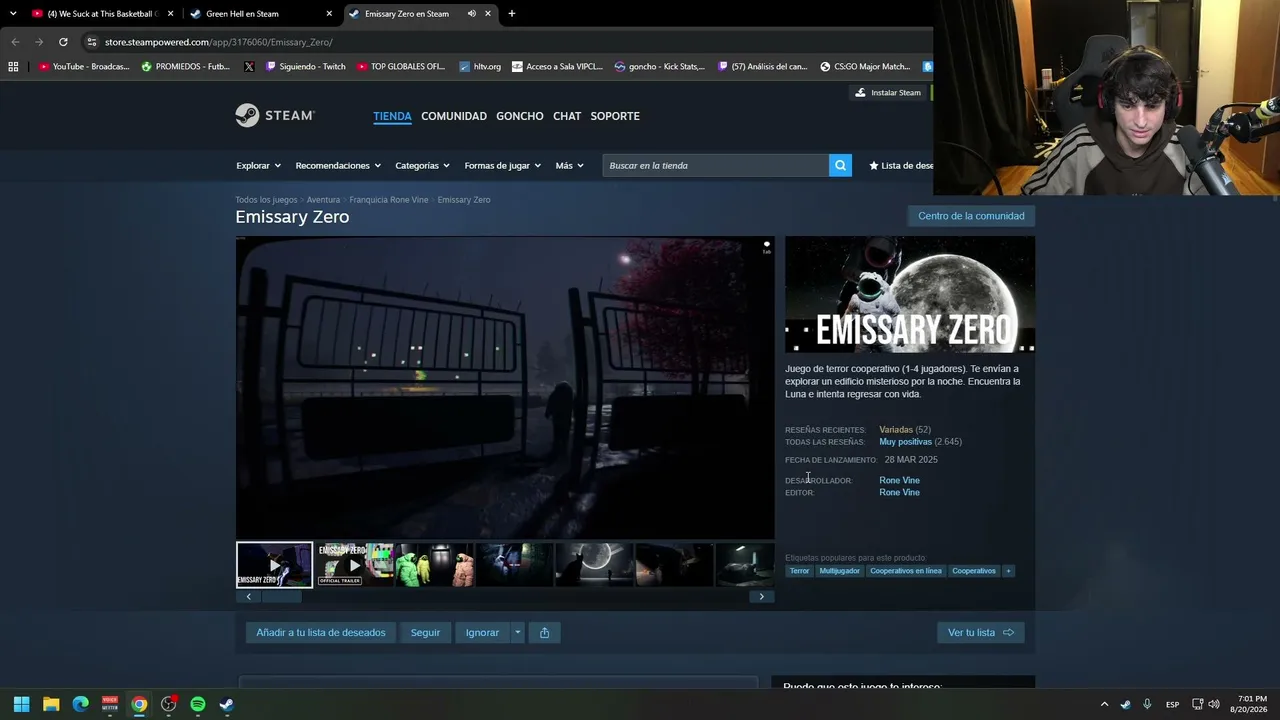Open network status icon in the system tray

click(1197, 704)
